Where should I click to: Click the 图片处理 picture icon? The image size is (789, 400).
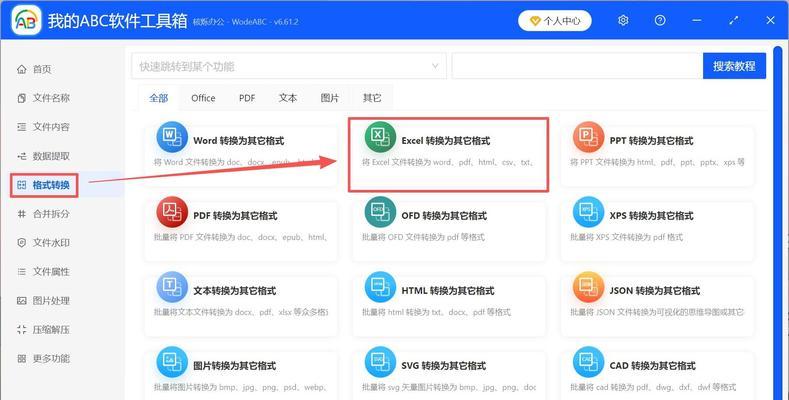pos(22,301)
